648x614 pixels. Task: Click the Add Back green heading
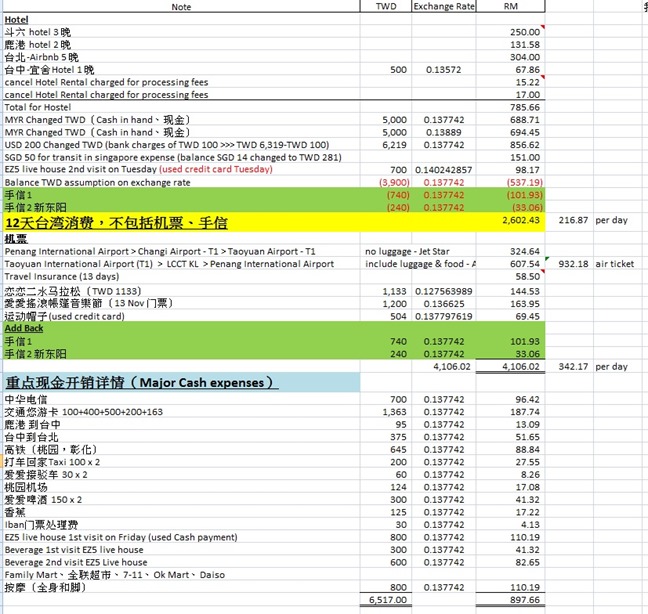[24, 328]
